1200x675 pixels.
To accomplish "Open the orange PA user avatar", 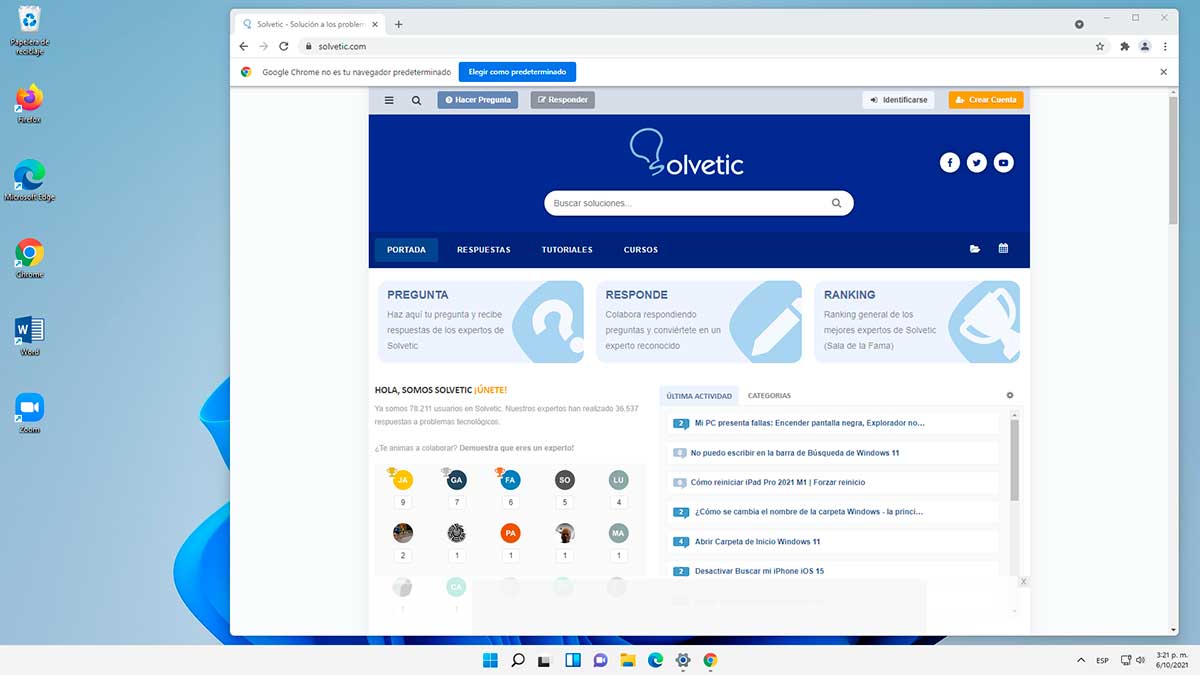I will click(x=510, y=533).
